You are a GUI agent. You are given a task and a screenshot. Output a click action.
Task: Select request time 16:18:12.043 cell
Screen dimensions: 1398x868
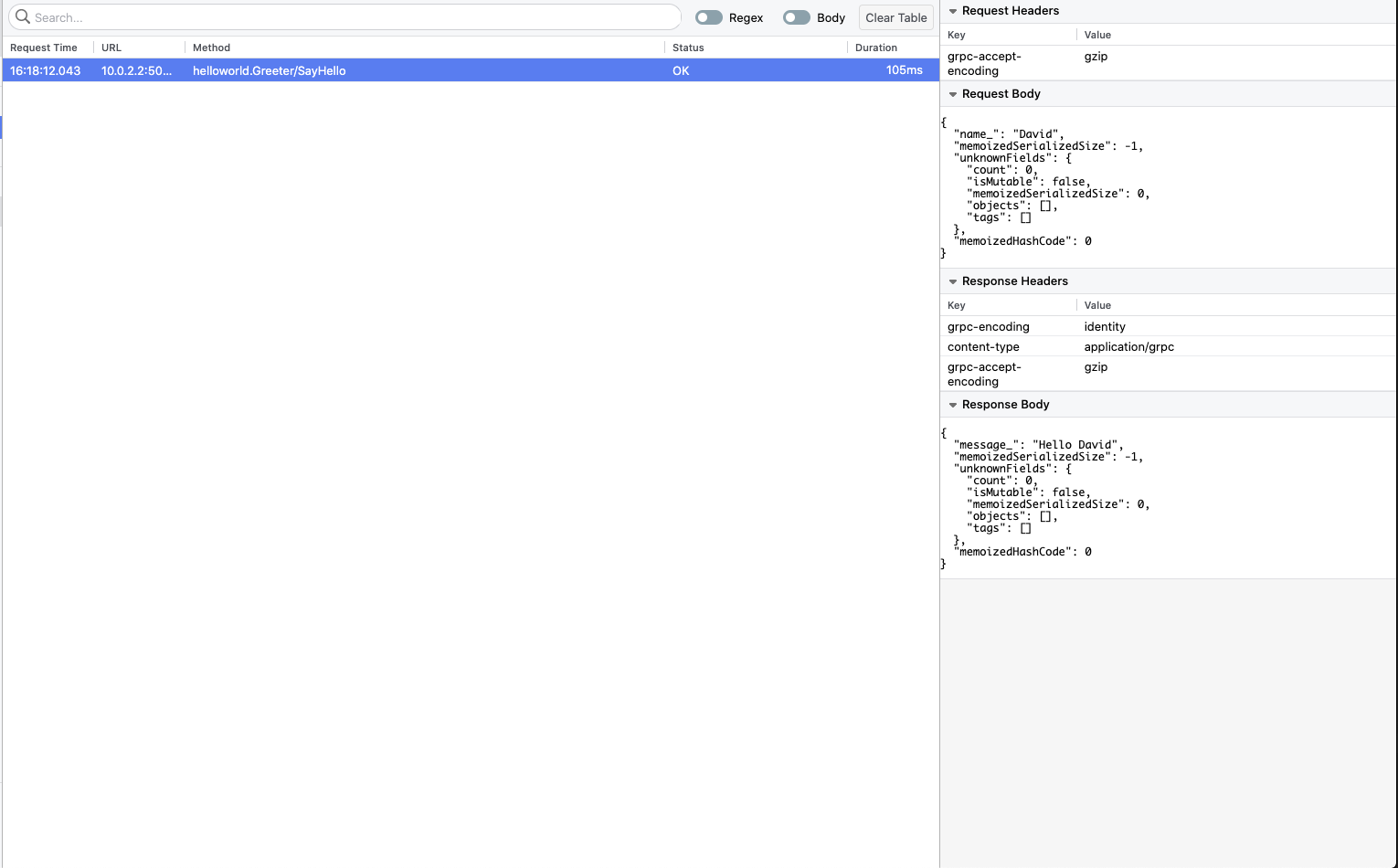tap(46, 70)
